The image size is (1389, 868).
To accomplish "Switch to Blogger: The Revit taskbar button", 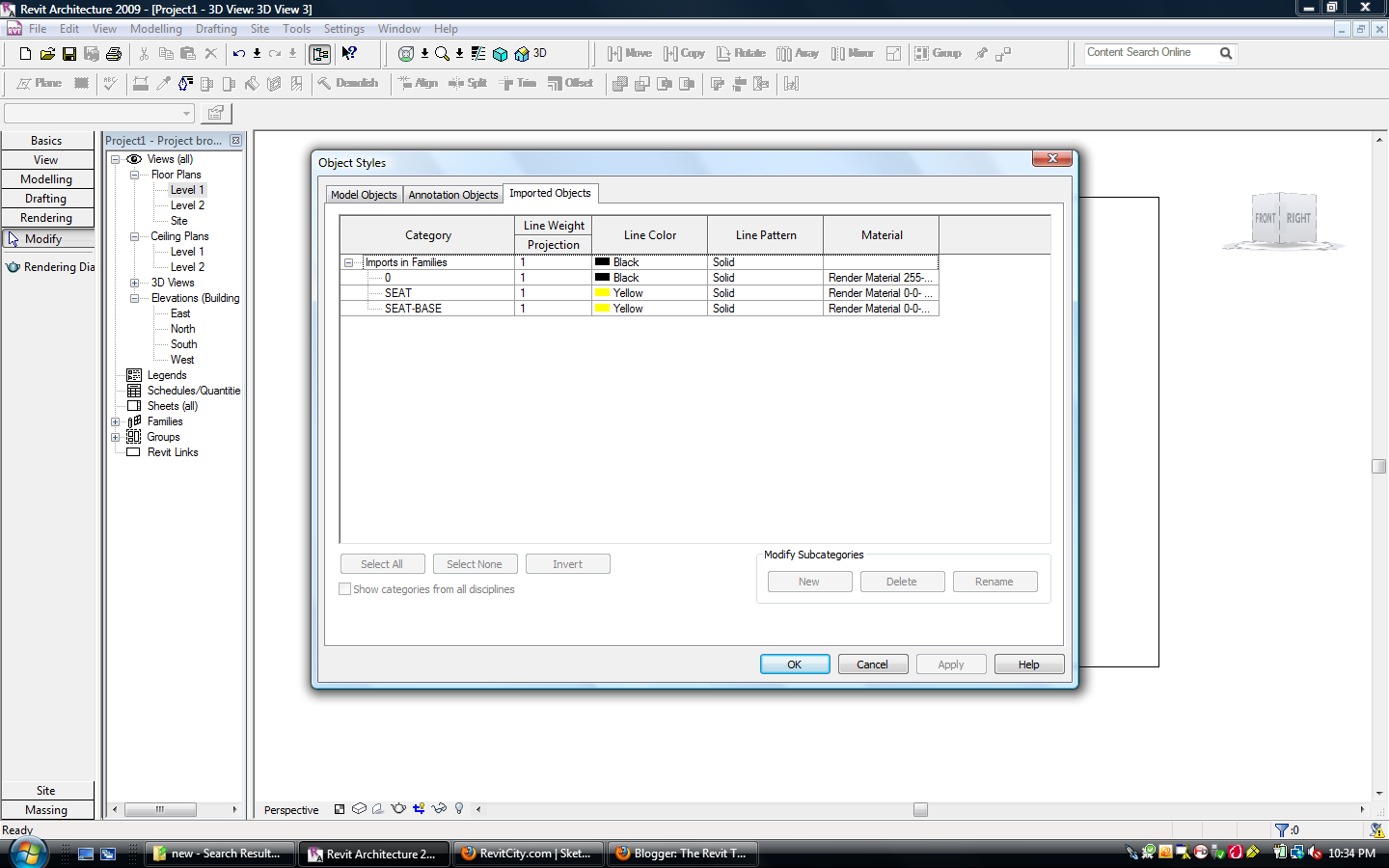I will pyautogui.click(x=682, y=854).
